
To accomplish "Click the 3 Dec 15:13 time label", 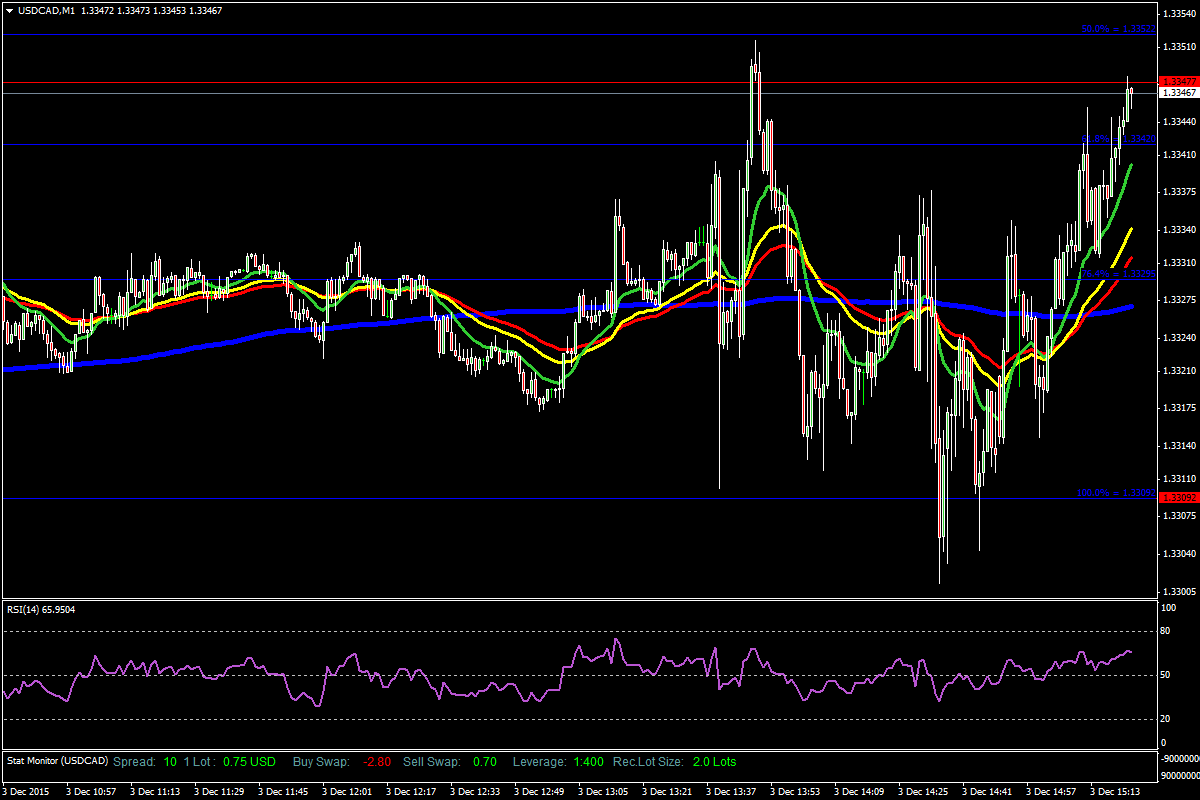I will [x=1115, y=791].
